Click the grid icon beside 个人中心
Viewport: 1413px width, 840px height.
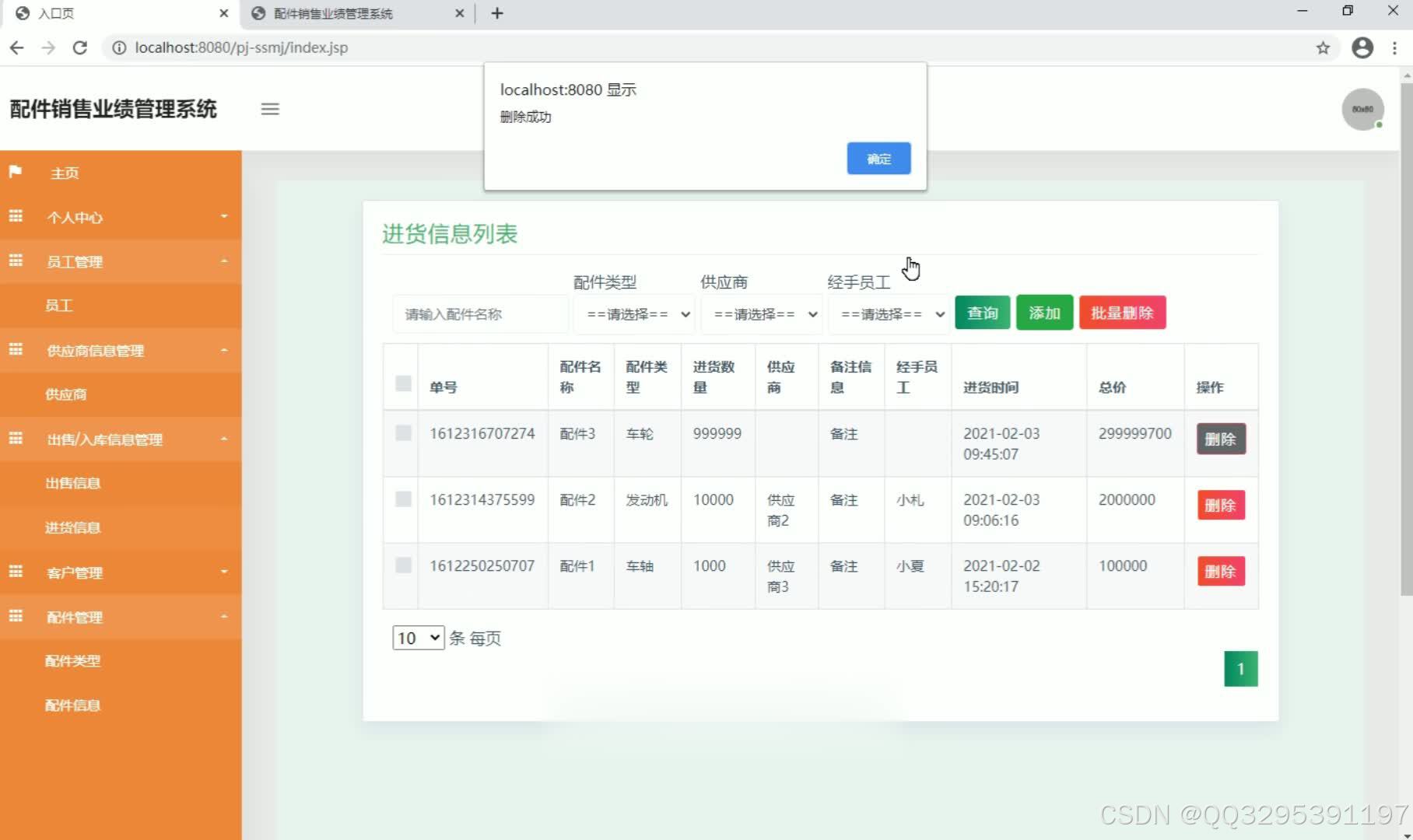pos(16,216)
